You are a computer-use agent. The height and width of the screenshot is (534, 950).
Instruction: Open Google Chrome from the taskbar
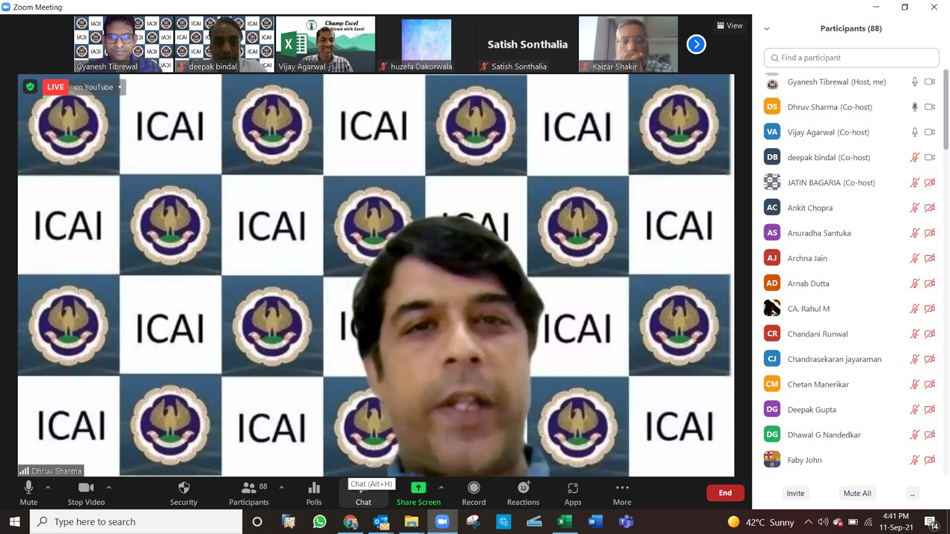(x=350, y=521)
